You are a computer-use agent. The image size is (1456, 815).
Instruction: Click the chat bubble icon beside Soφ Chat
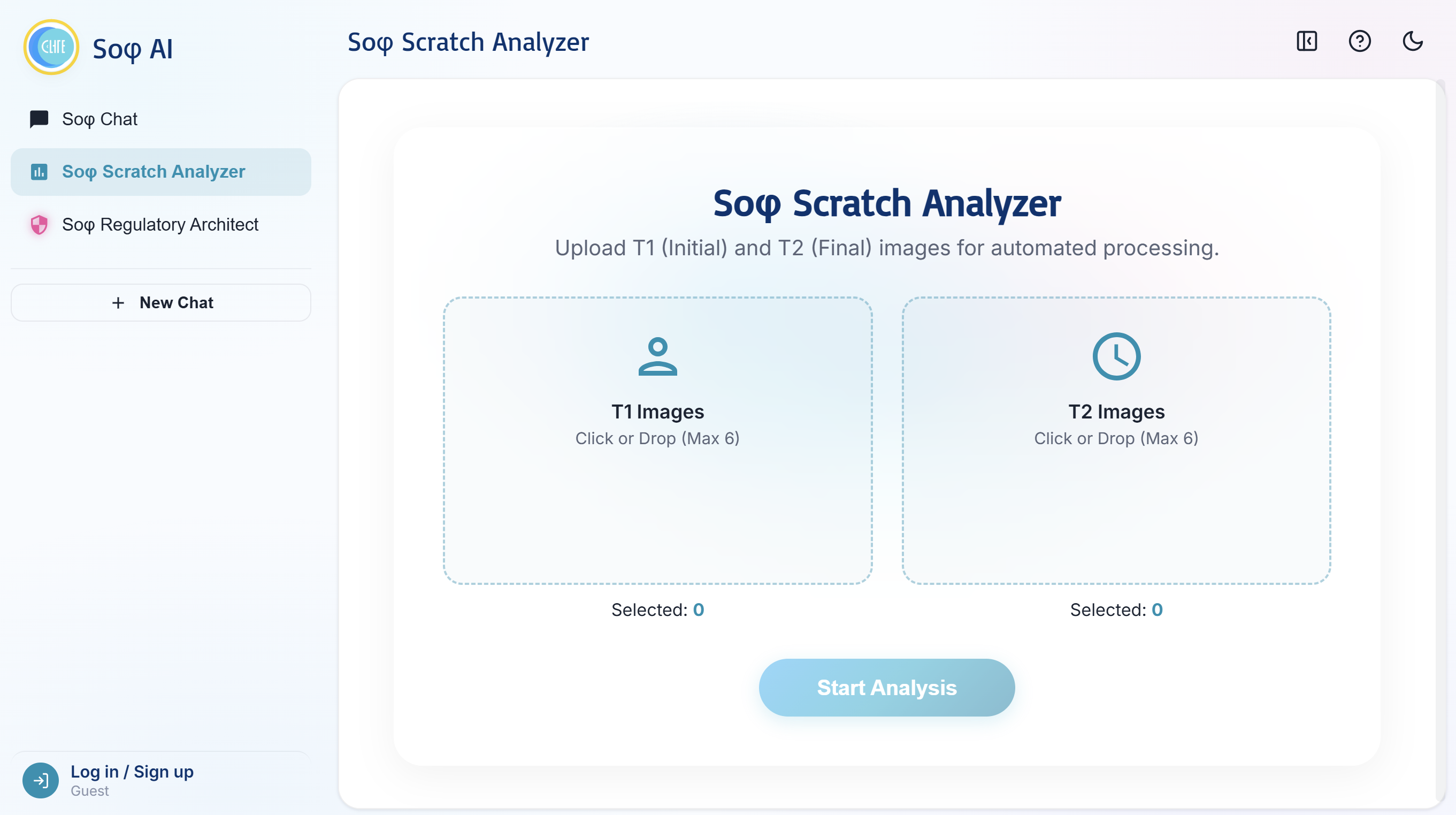39,119
